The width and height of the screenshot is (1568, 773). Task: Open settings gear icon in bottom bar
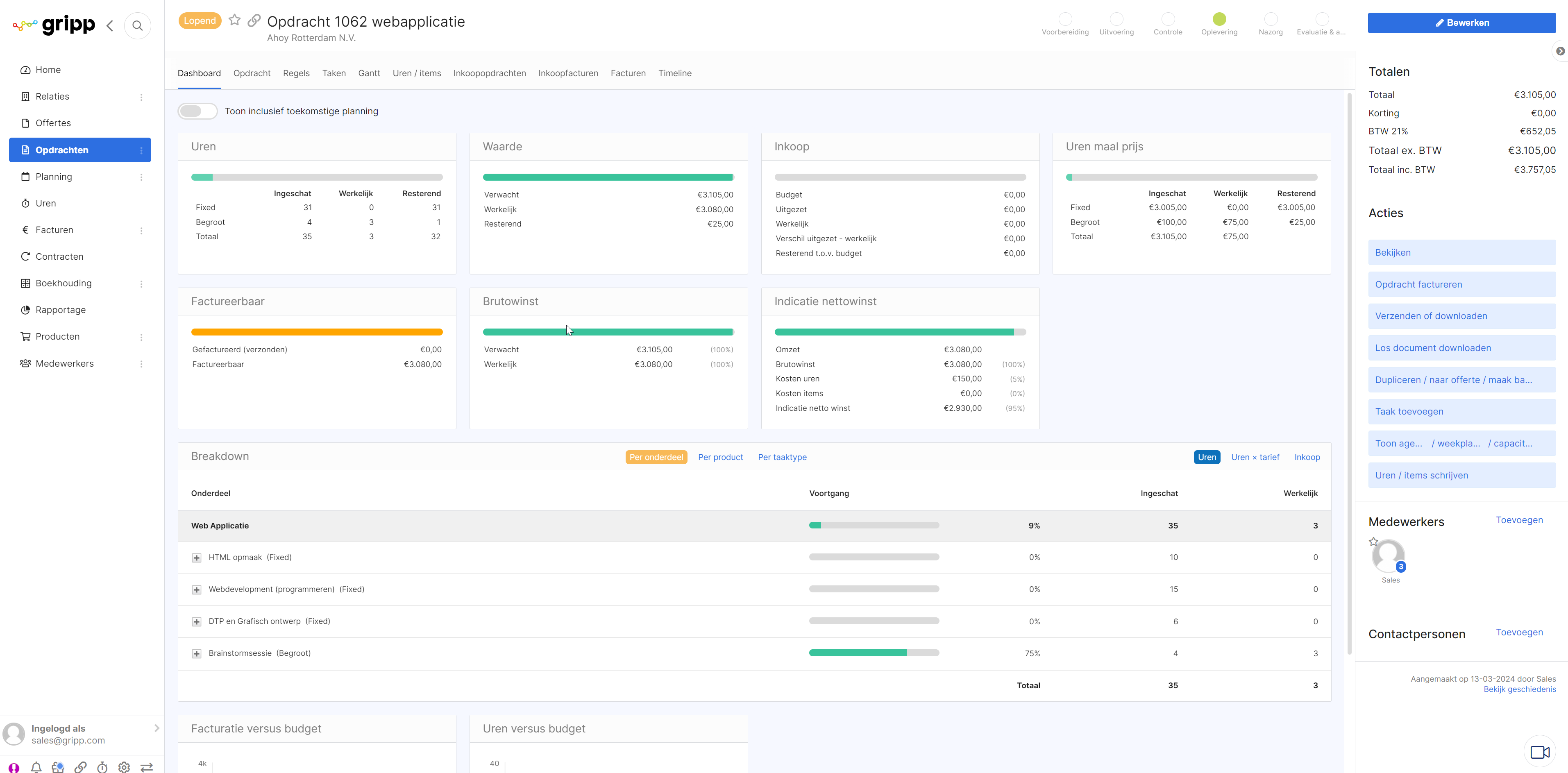tap(124, 767)
